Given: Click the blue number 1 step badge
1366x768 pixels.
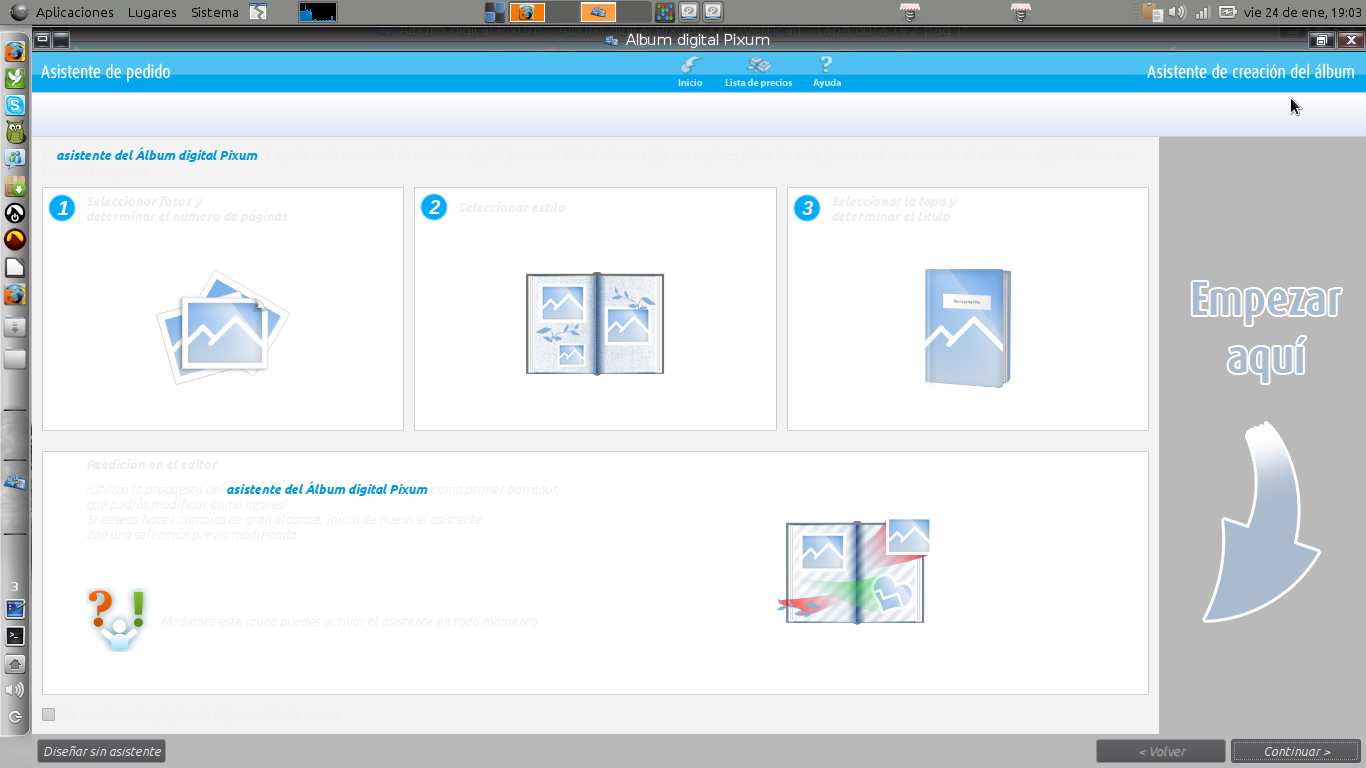Looking at the screenshot, I should [x=62, y=208].
